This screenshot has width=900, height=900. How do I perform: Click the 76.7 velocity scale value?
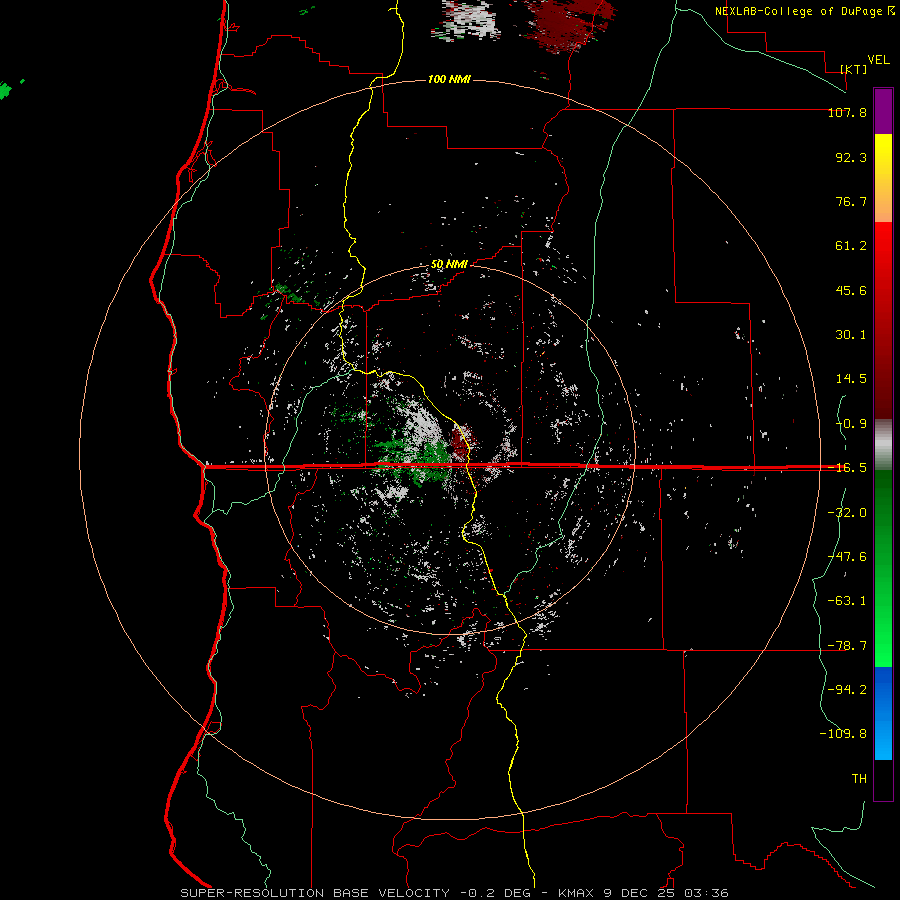851,201
